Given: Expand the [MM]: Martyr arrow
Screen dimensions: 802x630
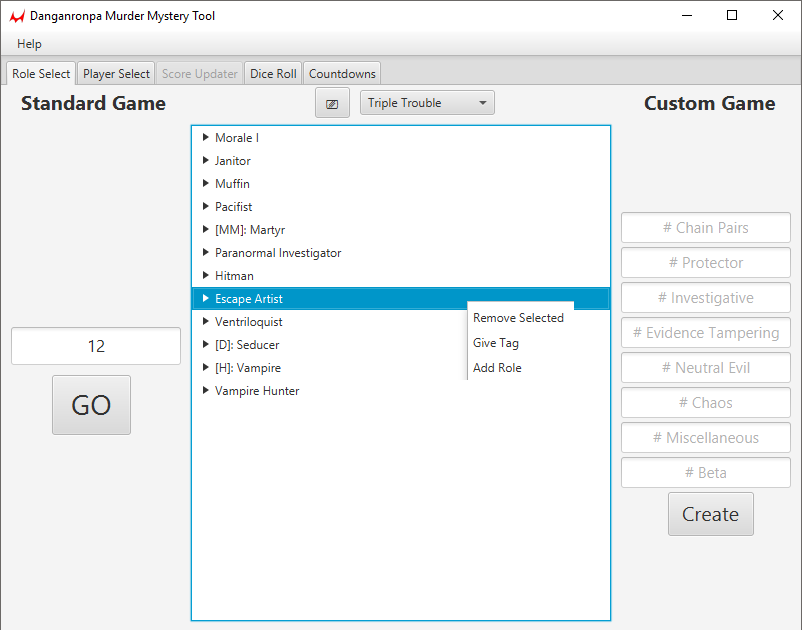Looking at the screenshot, I should [x=206, y=229].
